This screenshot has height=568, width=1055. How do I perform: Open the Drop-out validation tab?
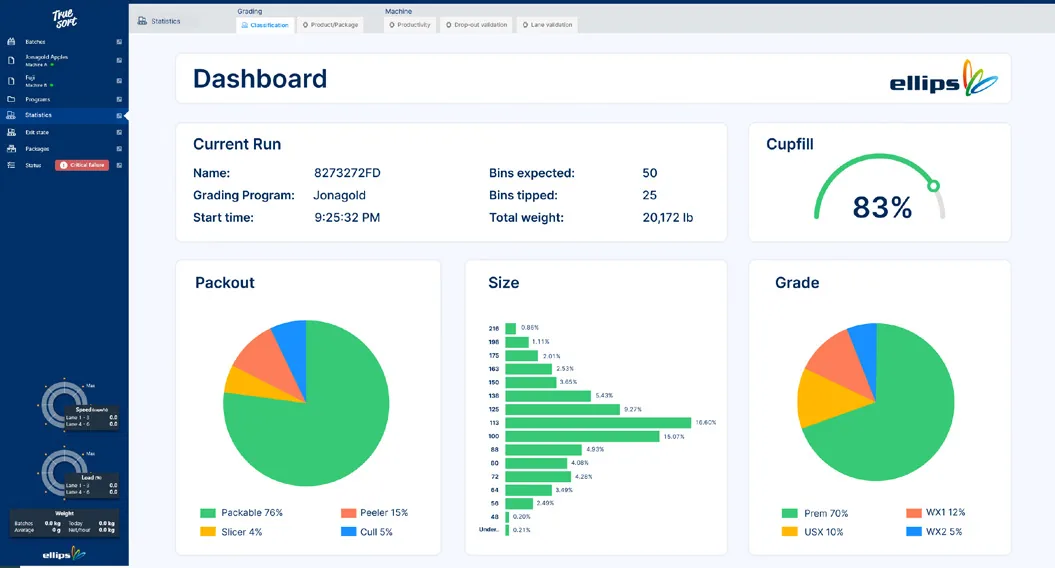click(x=476, y=25)
